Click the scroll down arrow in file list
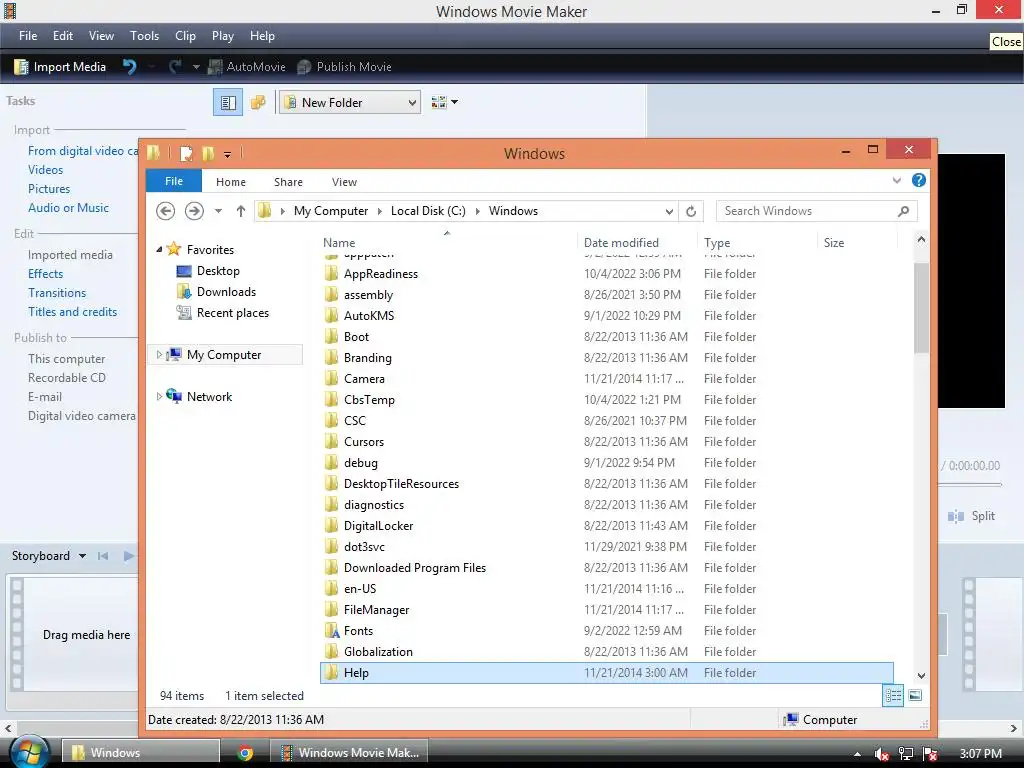 (x=921, y=676)
